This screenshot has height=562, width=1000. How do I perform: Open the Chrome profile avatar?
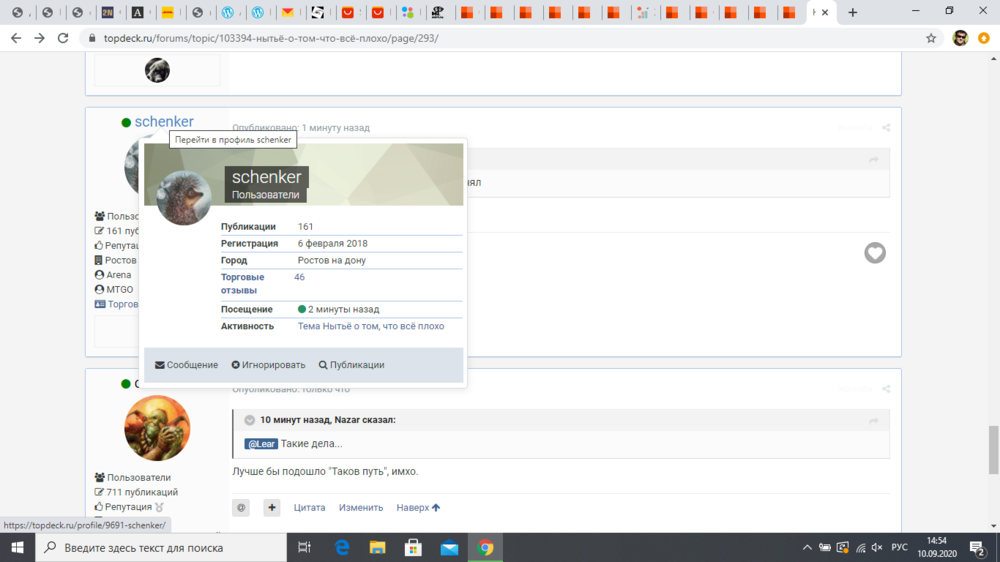960,38
